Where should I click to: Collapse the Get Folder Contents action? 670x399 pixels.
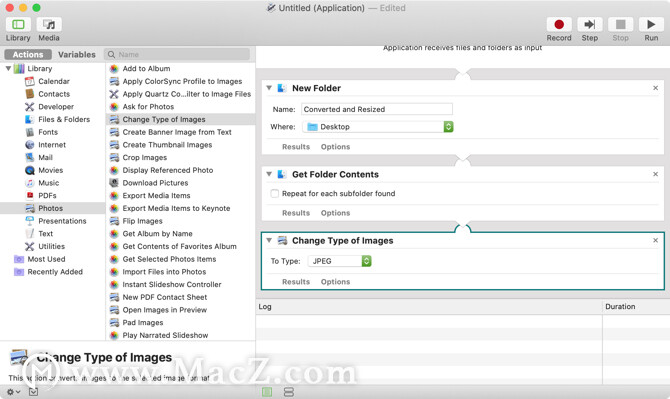(x=269, y=174)
